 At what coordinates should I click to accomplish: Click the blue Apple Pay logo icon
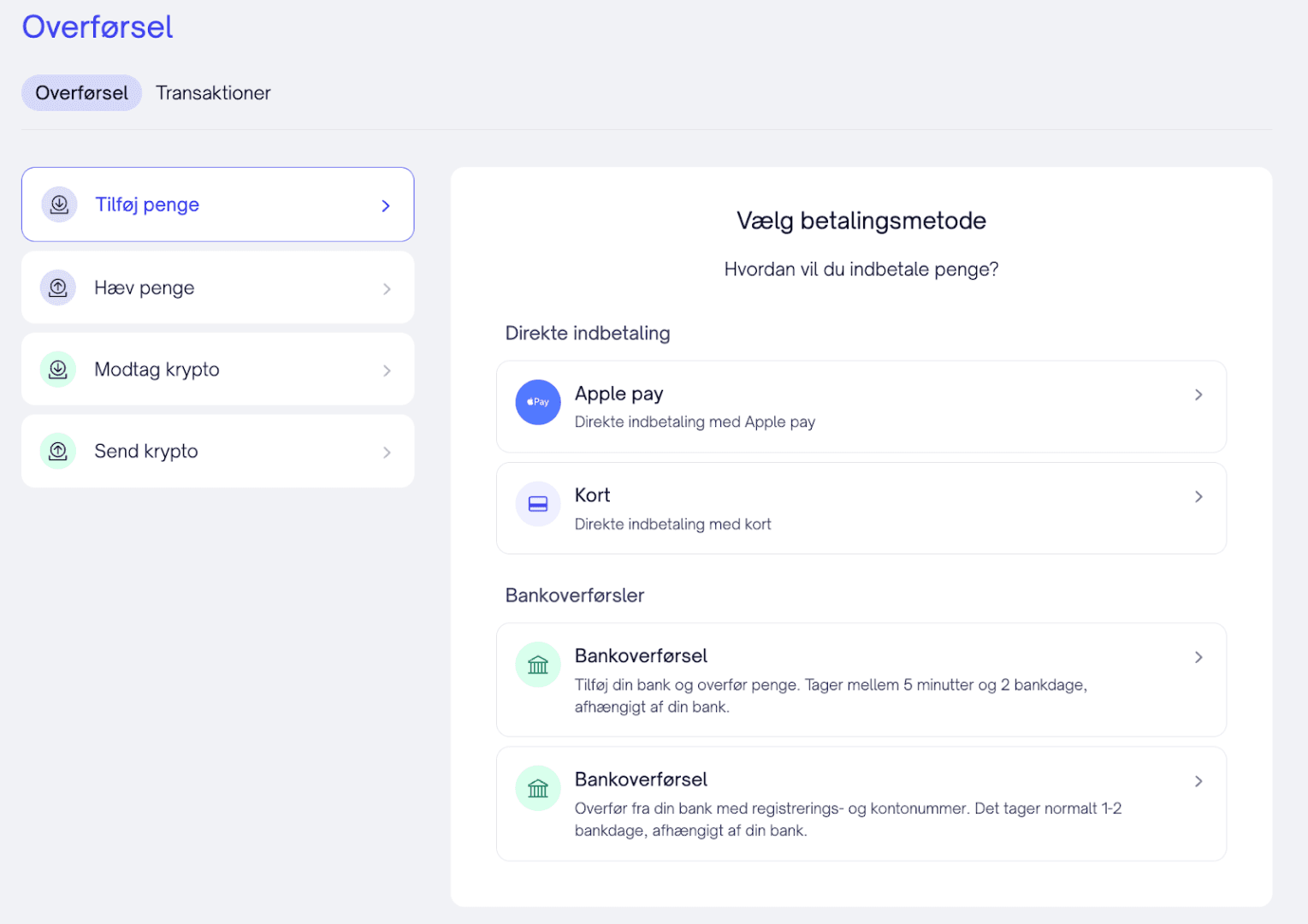click(537, 402)
